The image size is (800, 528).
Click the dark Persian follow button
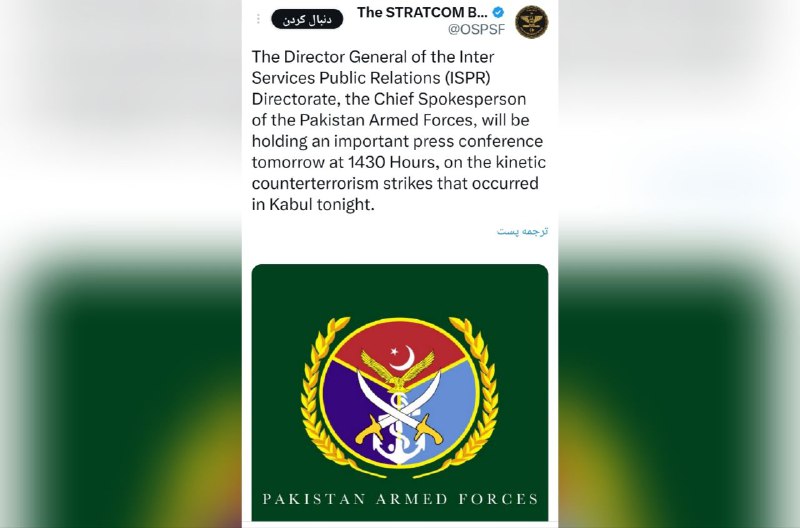[x=307, y=19]
